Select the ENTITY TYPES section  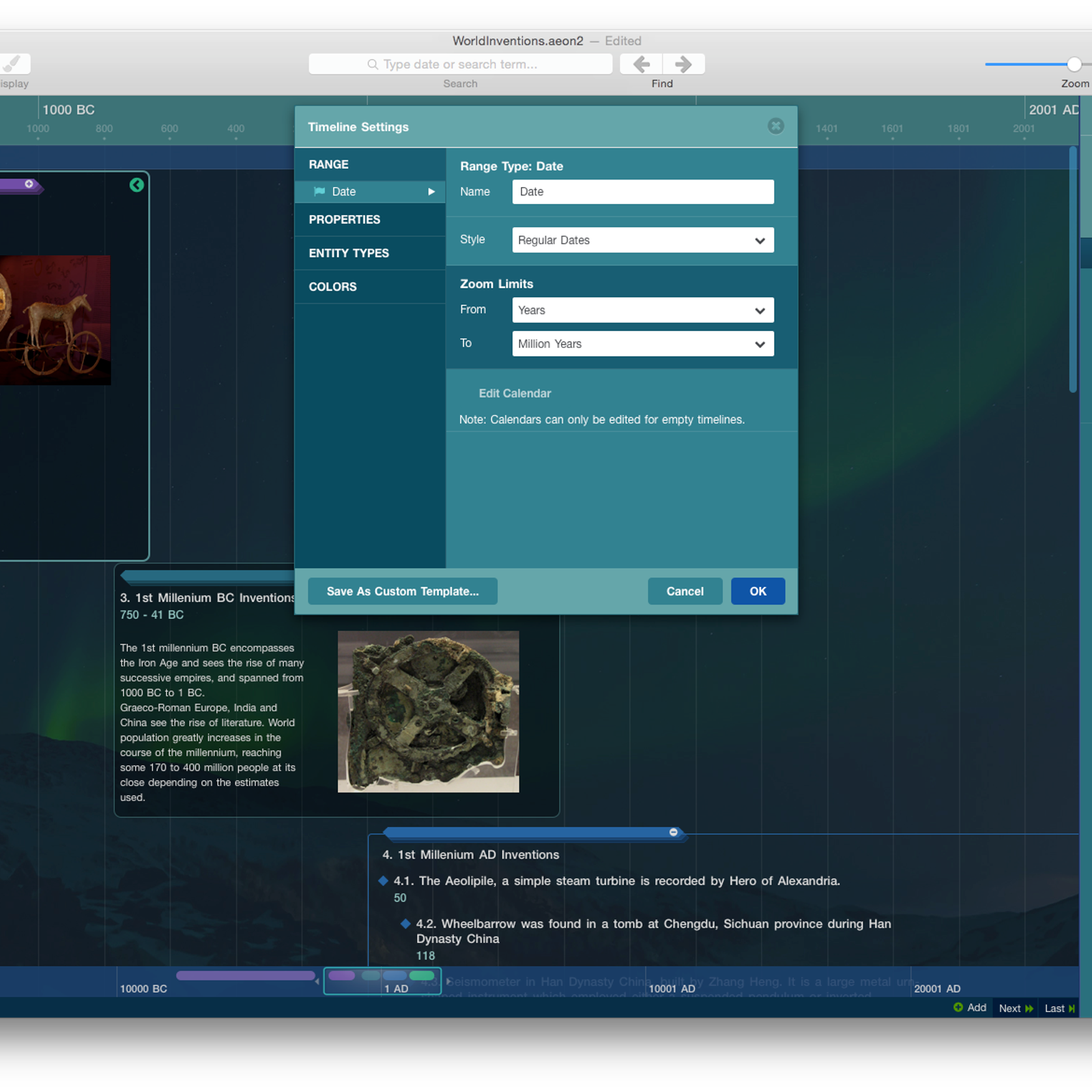(x=370, y=253)
